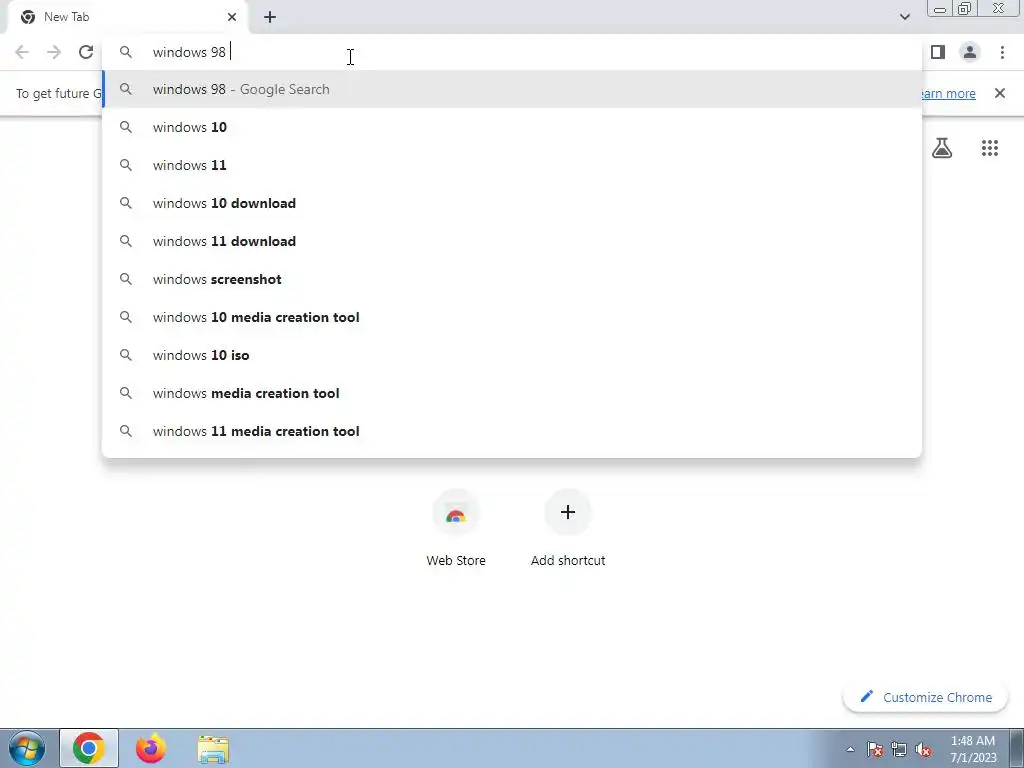Screen dimensions: 1024x768
Task: Open the clock showing 1:48 AM
Action: [973, 749]
